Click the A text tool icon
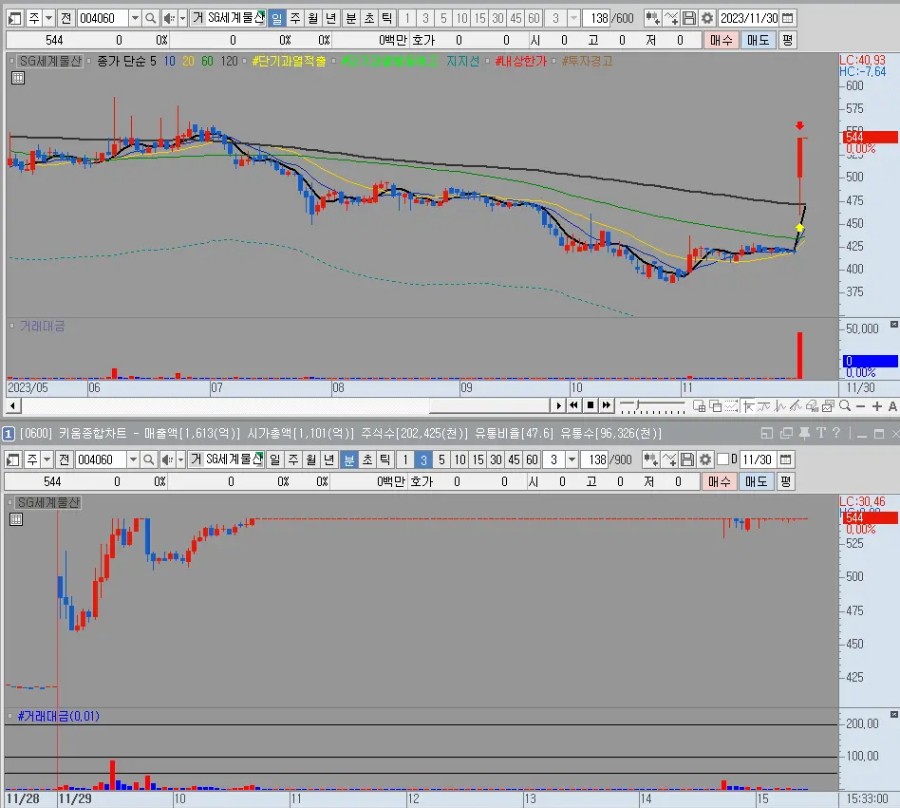This screenshot has height=808, width=900. pyautogui.click(x=893, y=406)
